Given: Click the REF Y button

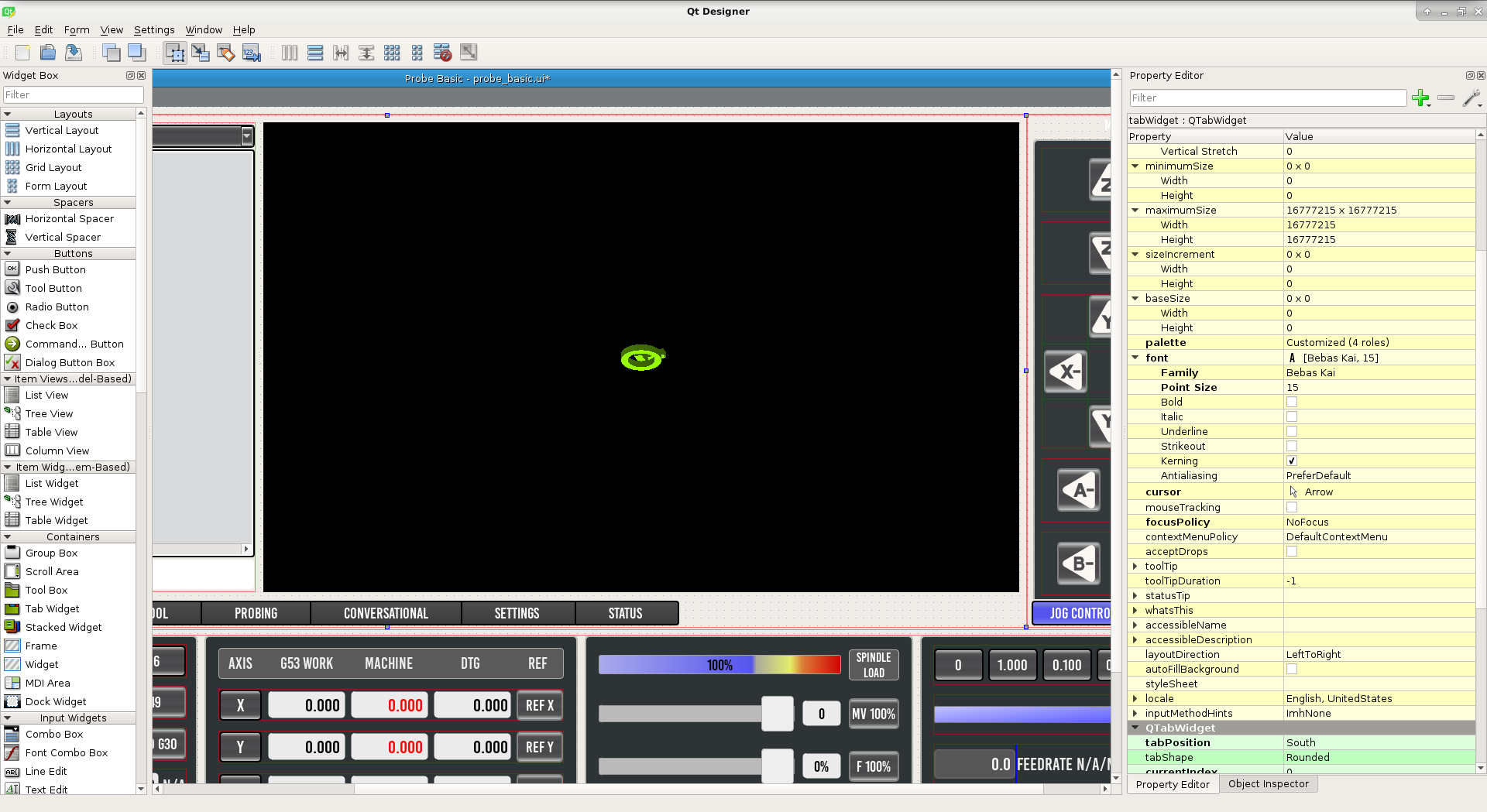Looking at the screenshot, I should (540, 747).
